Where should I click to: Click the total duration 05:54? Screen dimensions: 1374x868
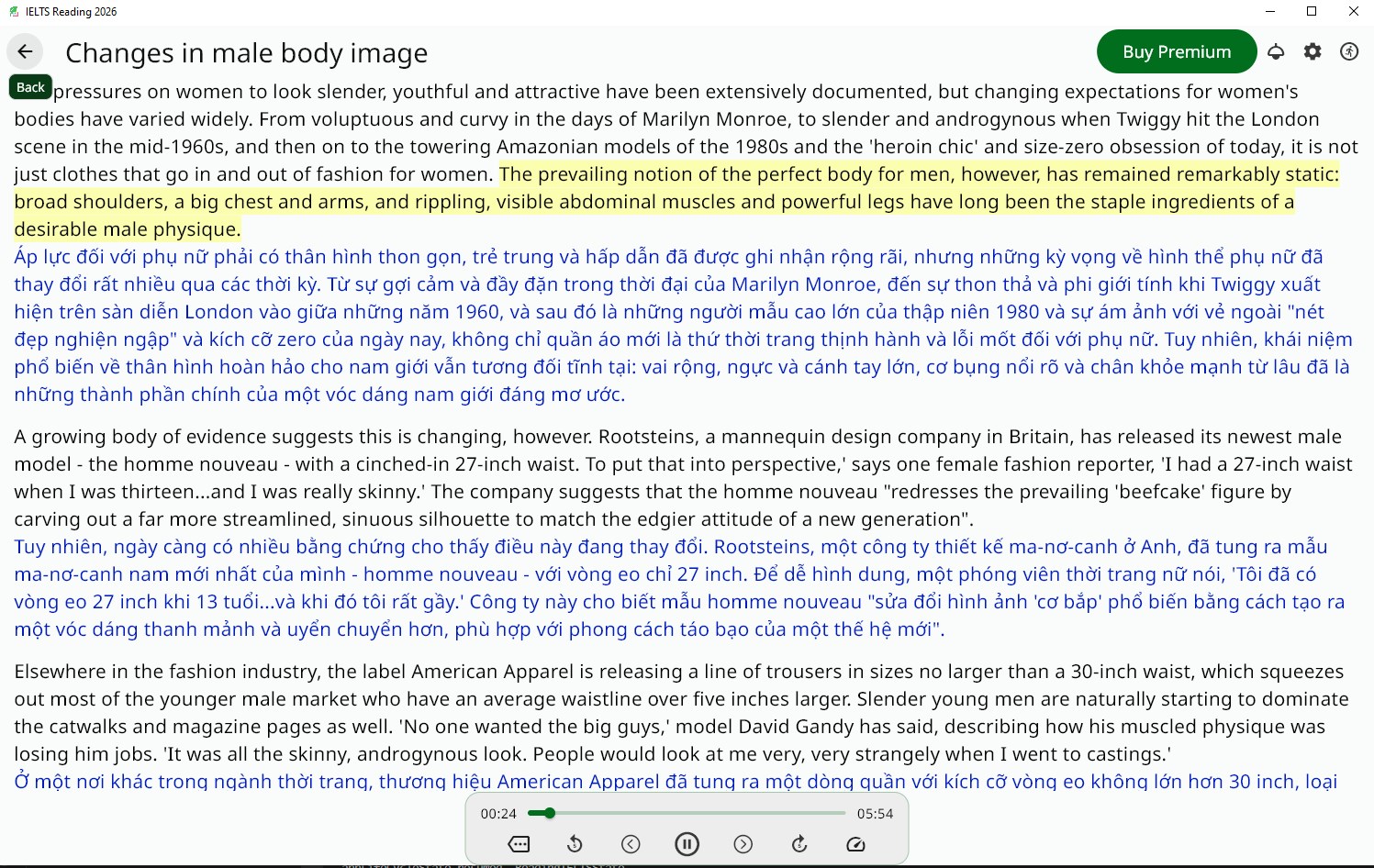coord(875,814)
